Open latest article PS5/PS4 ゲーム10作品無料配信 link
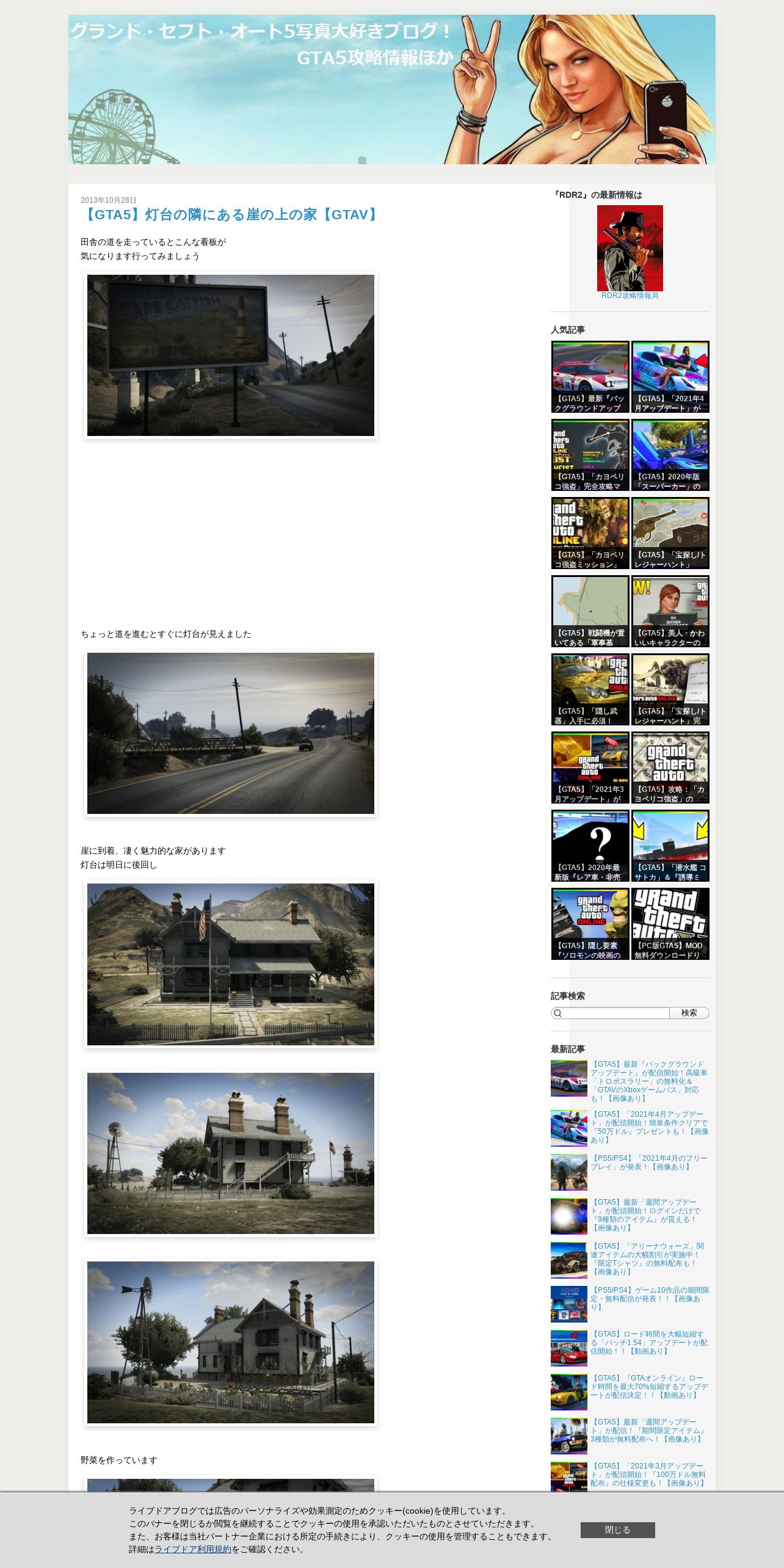Image resolution: width=784 pixels, height=1568 pixels. (x=648, y=1299)
